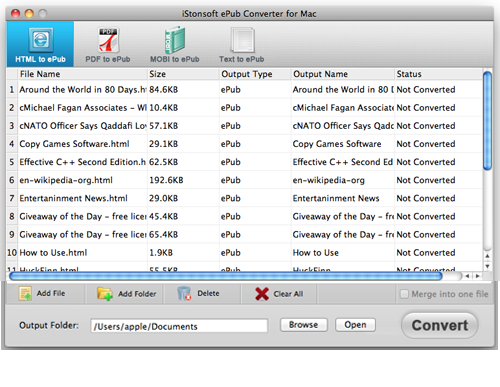Sort by Size column header
Viewport: 500px width, 387px height.
point(183,74)
